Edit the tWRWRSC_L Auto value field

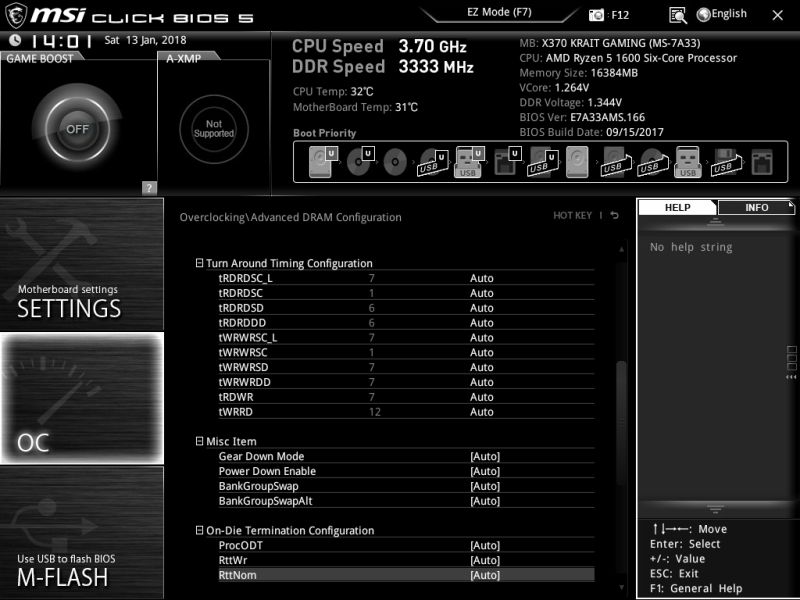(481, 337)
